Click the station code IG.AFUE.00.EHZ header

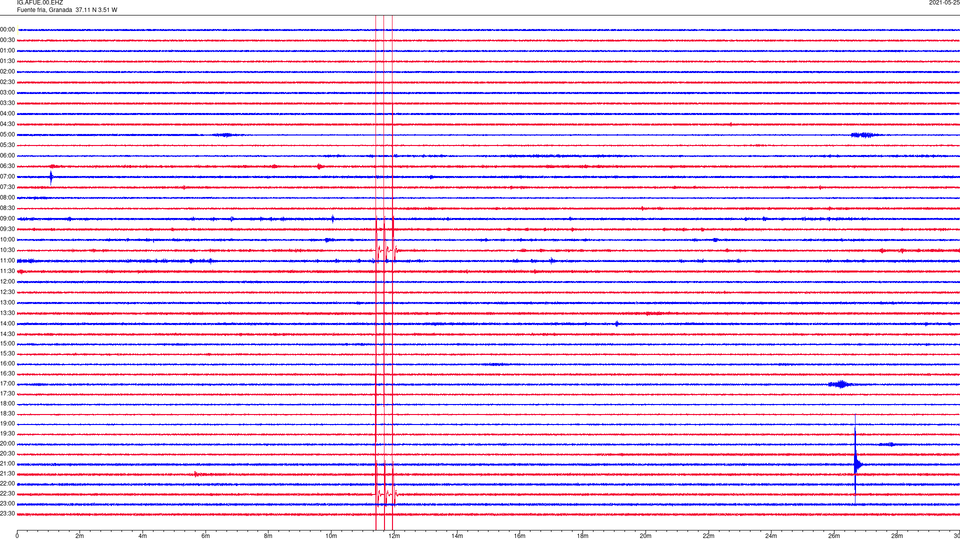tap(40, 3)
